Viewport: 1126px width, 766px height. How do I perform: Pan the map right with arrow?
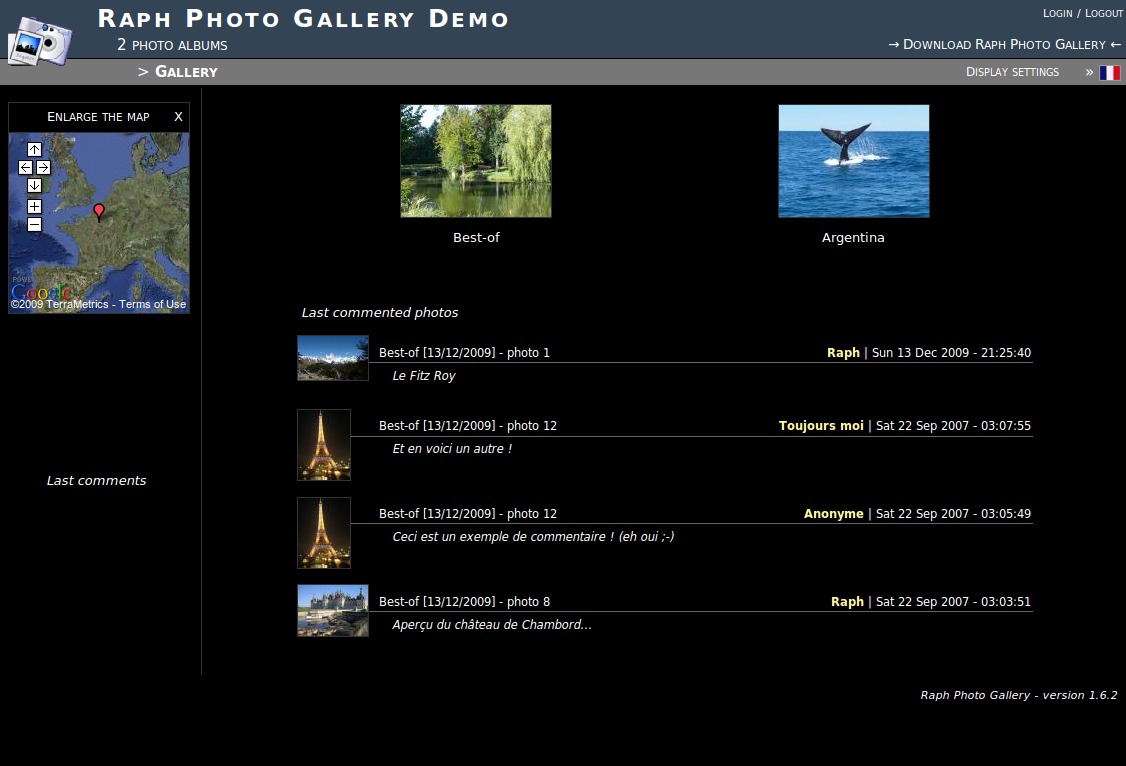43,167
